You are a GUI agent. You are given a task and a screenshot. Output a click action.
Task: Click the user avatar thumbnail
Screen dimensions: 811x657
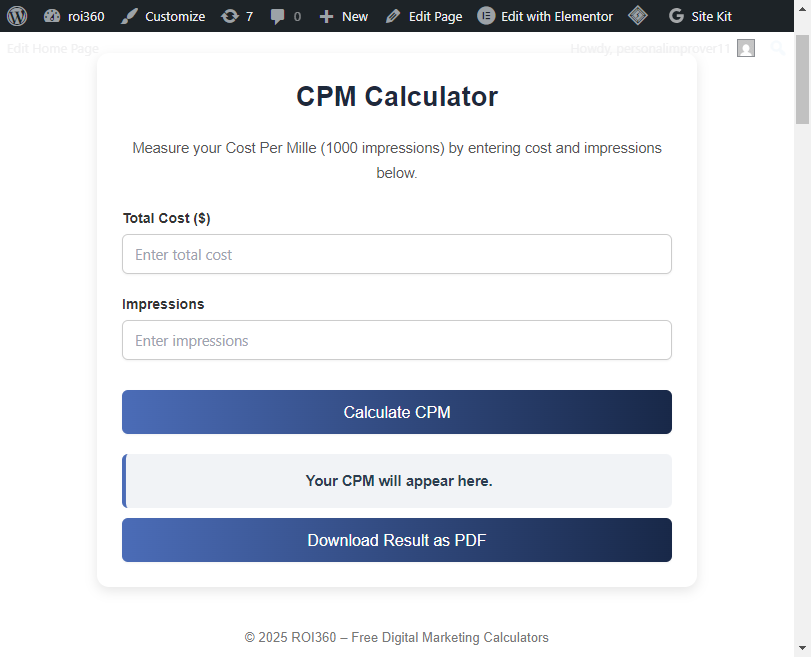745,48
